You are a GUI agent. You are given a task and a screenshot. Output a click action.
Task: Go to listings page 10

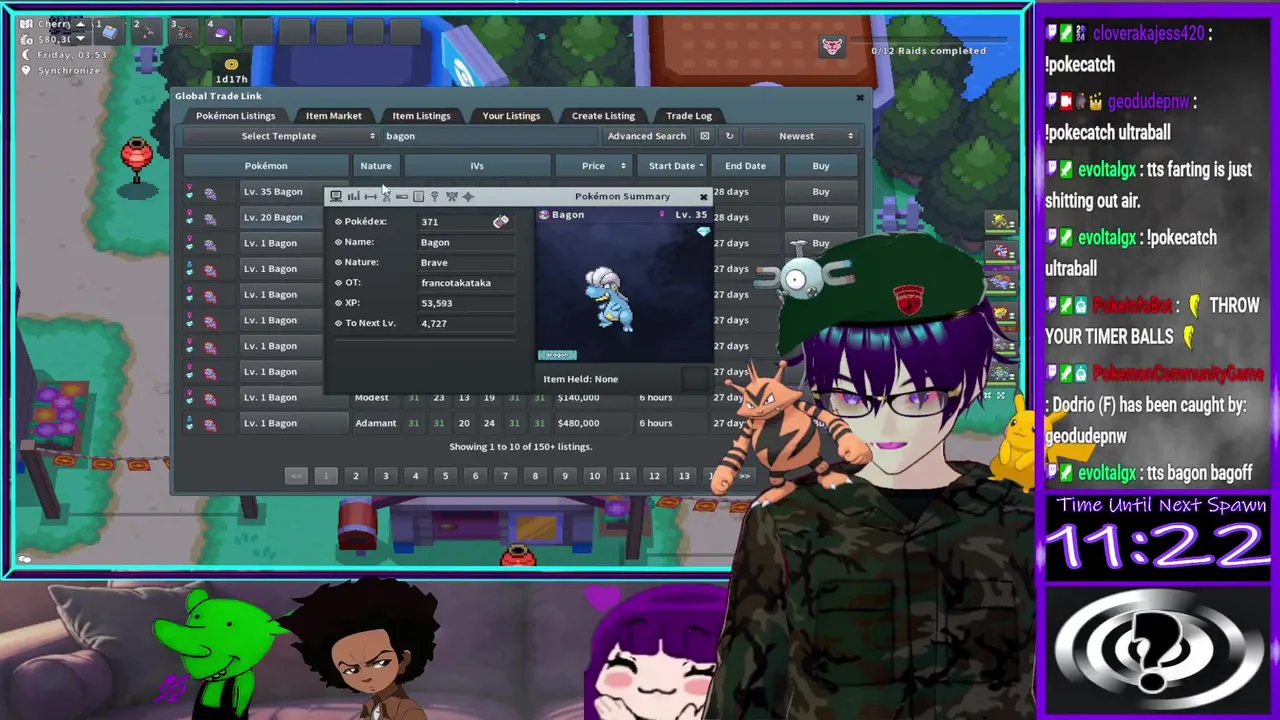click(594, 476)
